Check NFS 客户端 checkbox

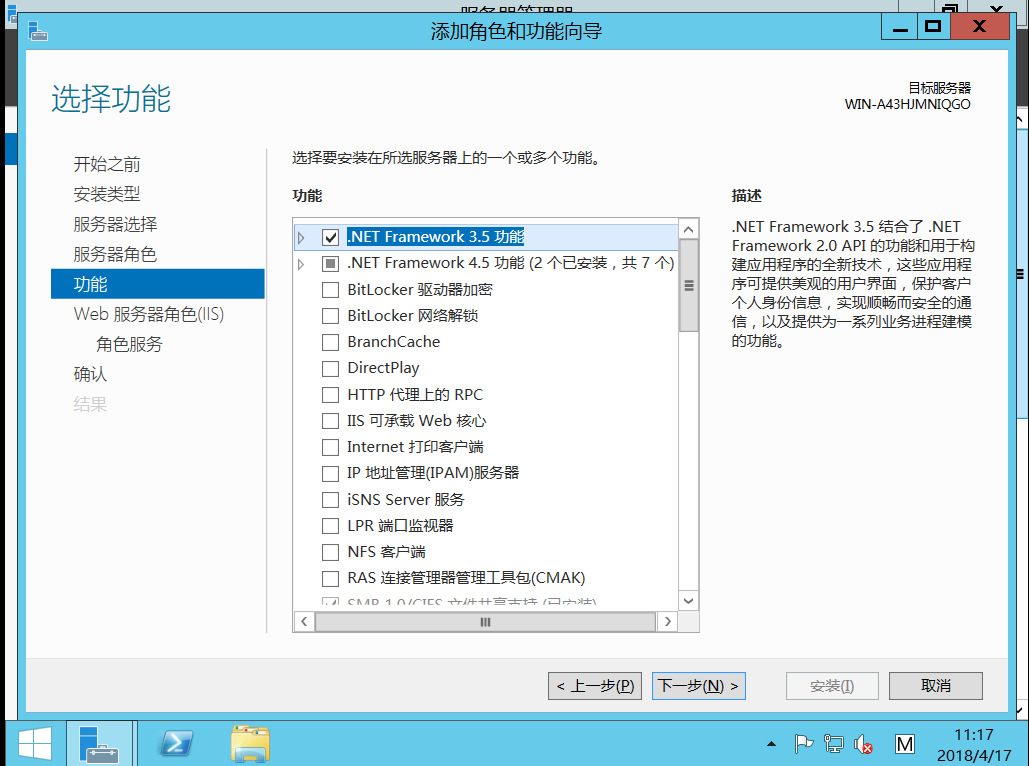point(331,552)
